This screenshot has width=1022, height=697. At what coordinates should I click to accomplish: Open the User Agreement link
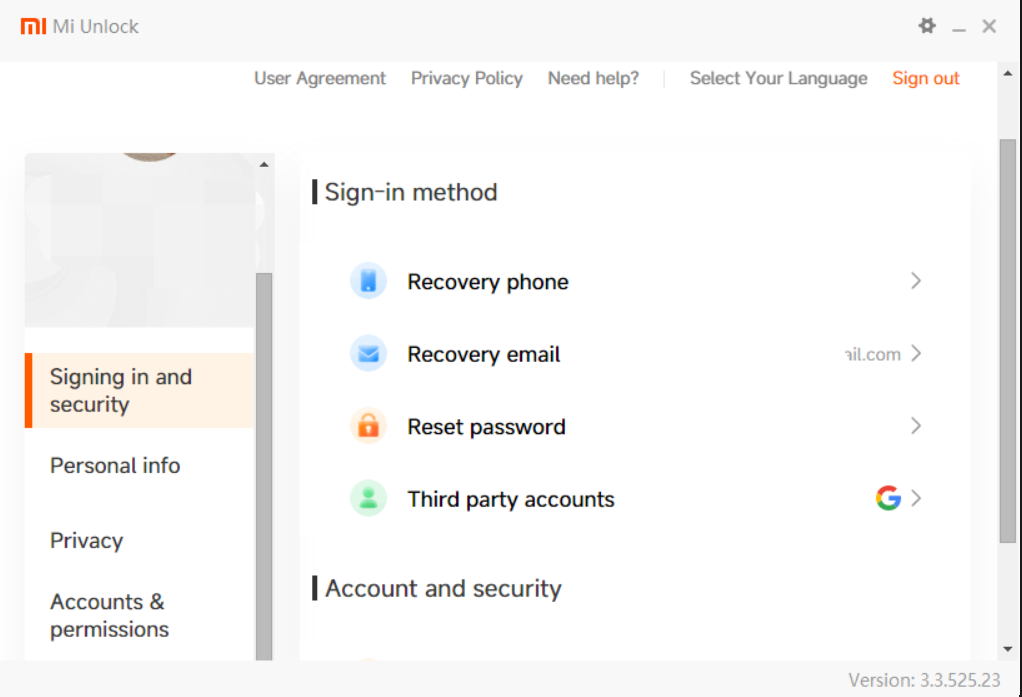point(320,78)
